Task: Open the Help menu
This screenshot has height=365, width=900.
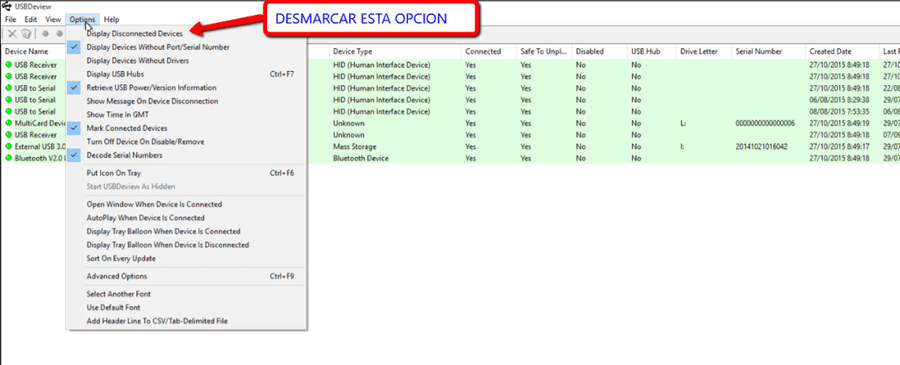Action: 112,20
